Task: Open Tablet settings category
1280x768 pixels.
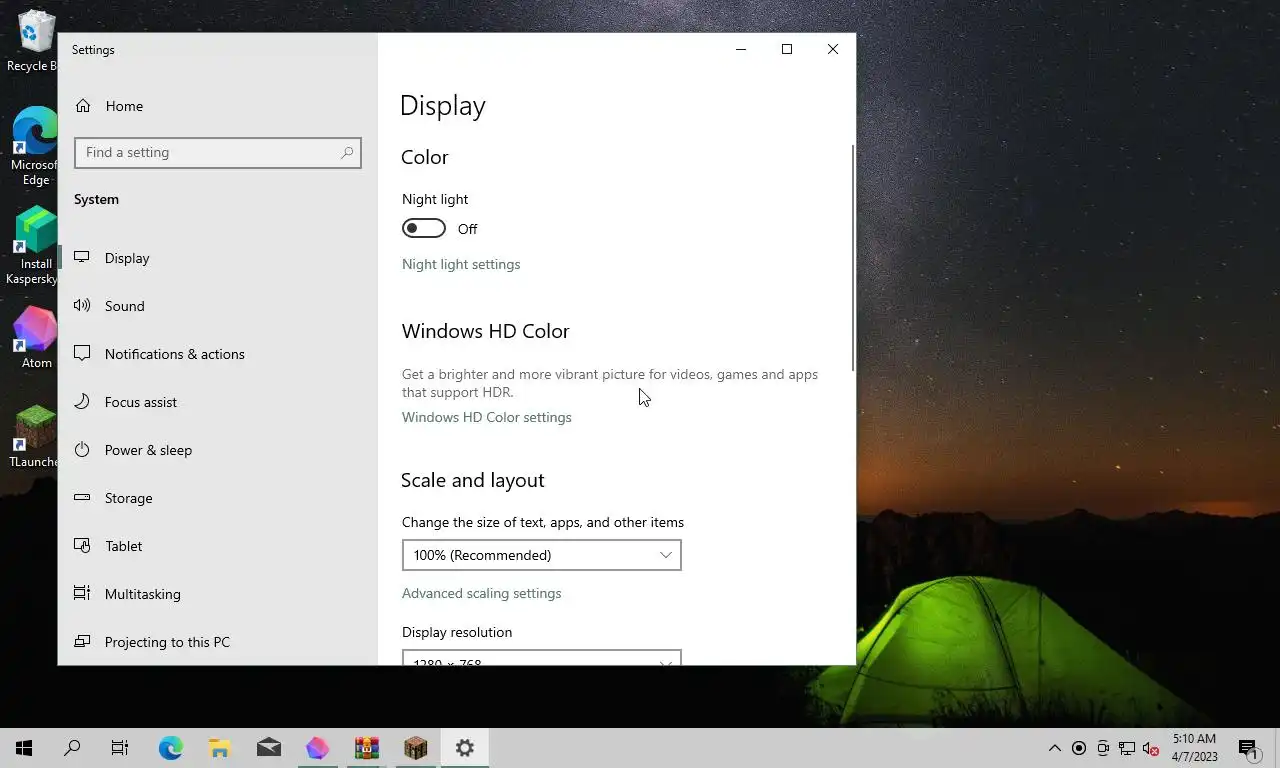Action: click(x=218, y=546)
